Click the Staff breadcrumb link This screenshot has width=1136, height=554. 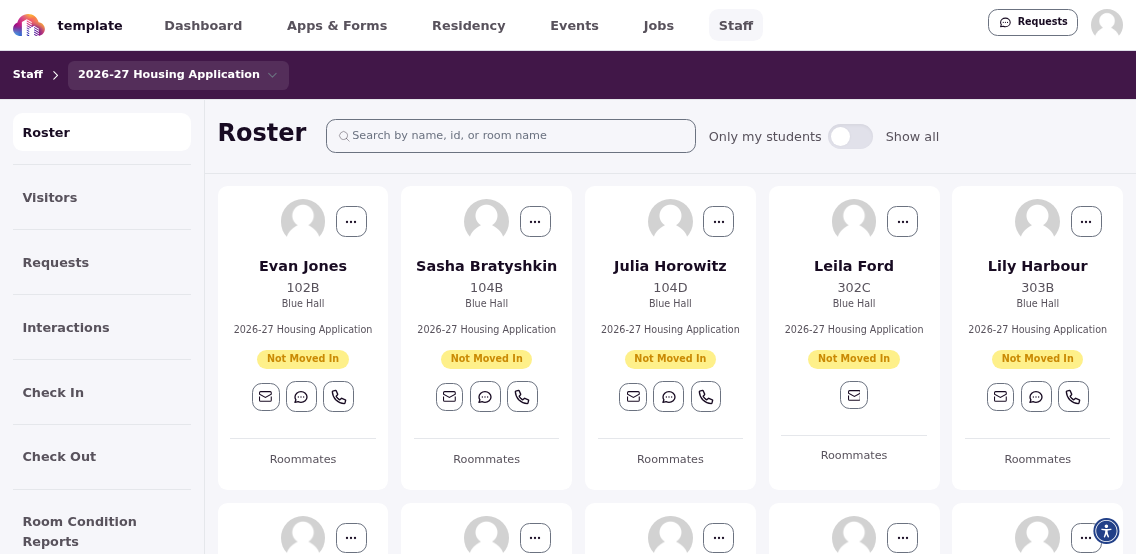pos(28,75)
